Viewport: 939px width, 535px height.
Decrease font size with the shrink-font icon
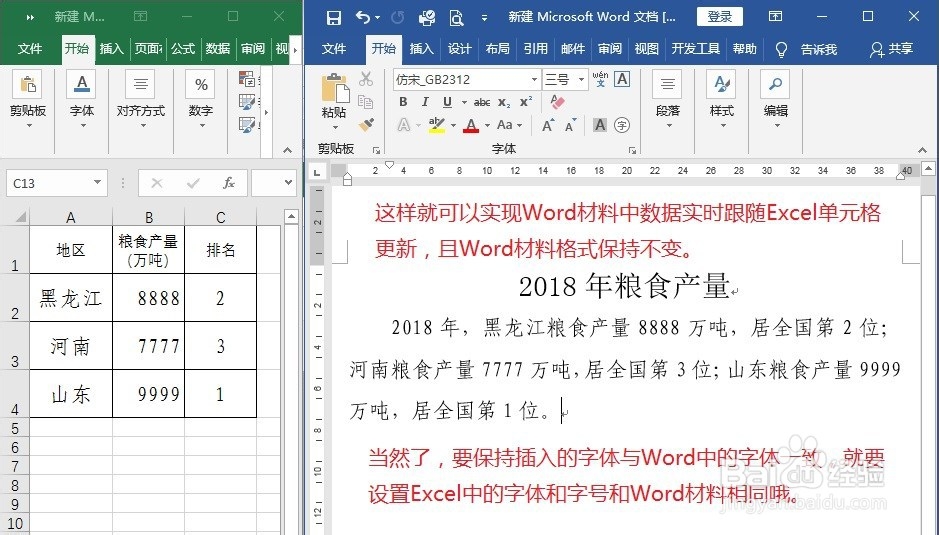[570, 125]
